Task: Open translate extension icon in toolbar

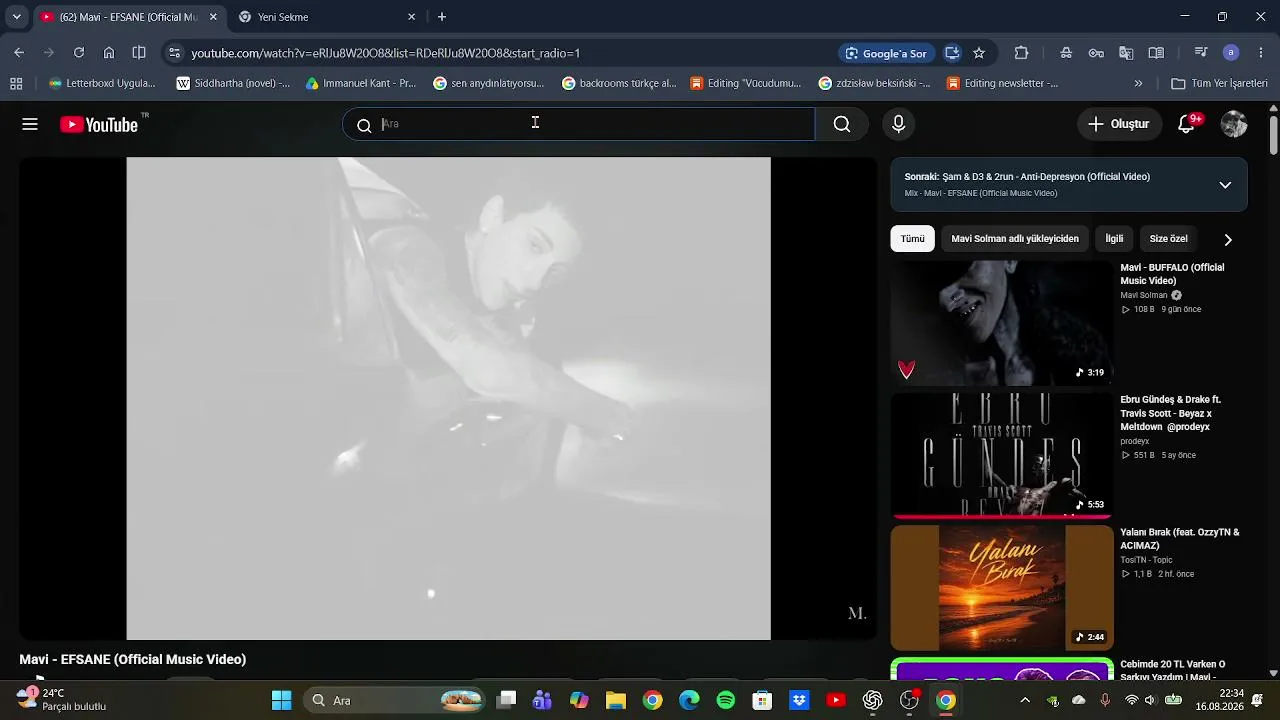Action: (1126, 53)
